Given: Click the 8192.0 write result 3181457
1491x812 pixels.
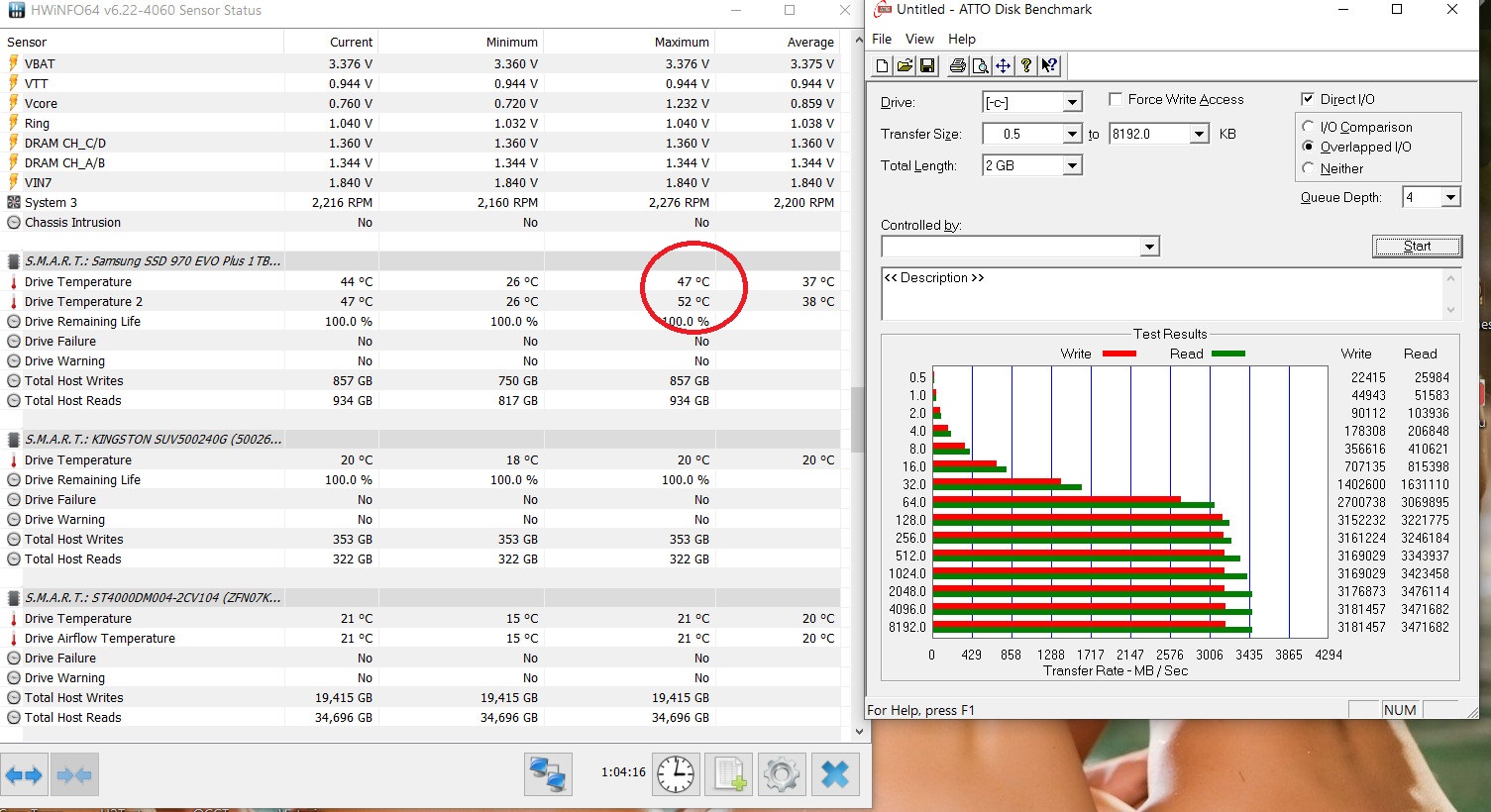Looking at the screenshot, I should pos(1361,627).
